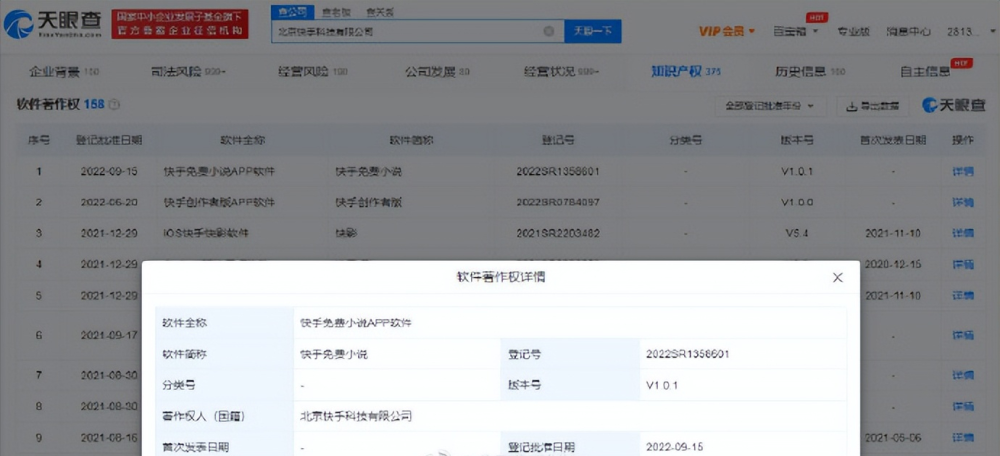Select the 查公司 search tab
Screen dimensions: 1000x456
pos(293,11)
